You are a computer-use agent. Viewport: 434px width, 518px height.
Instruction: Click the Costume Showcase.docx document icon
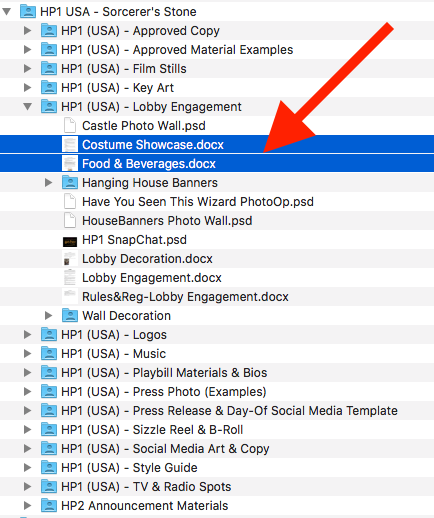pos(70,145)
